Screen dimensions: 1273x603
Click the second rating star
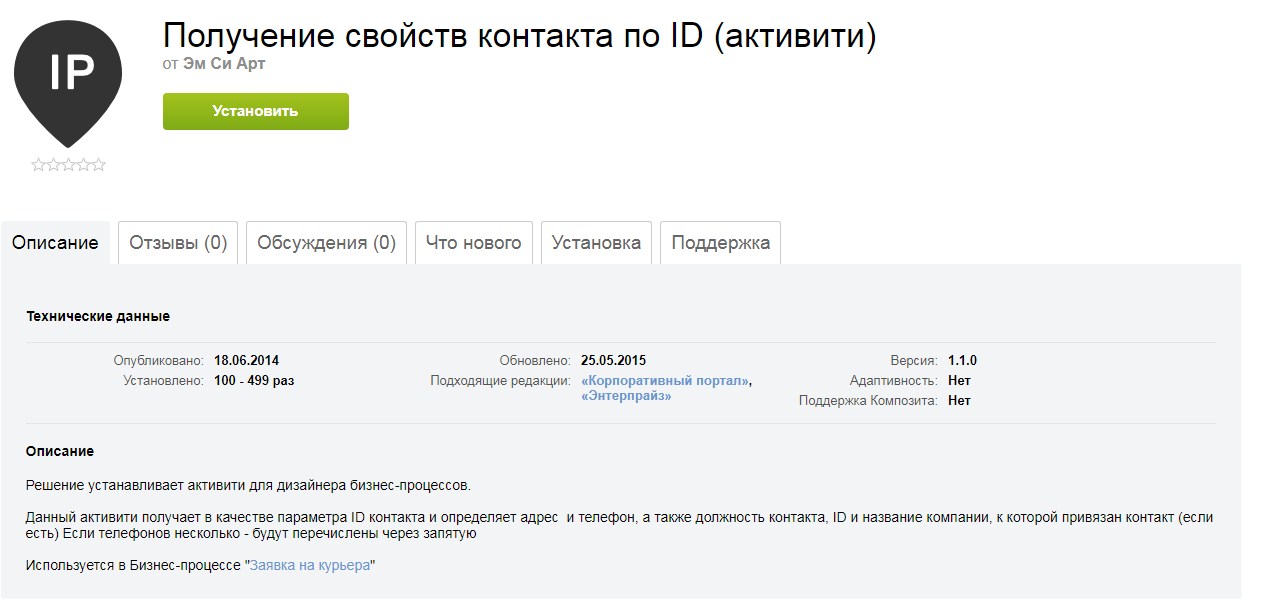pos(52,163)
